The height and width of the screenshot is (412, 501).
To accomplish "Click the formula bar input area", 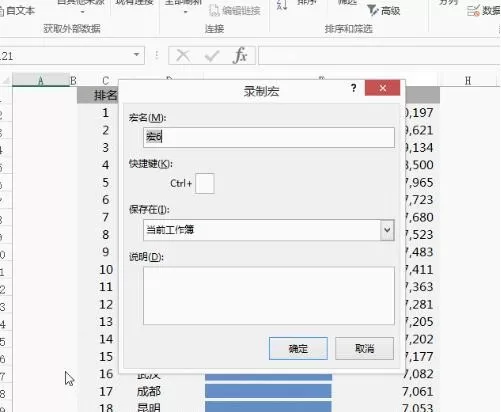I will [379, 55].
